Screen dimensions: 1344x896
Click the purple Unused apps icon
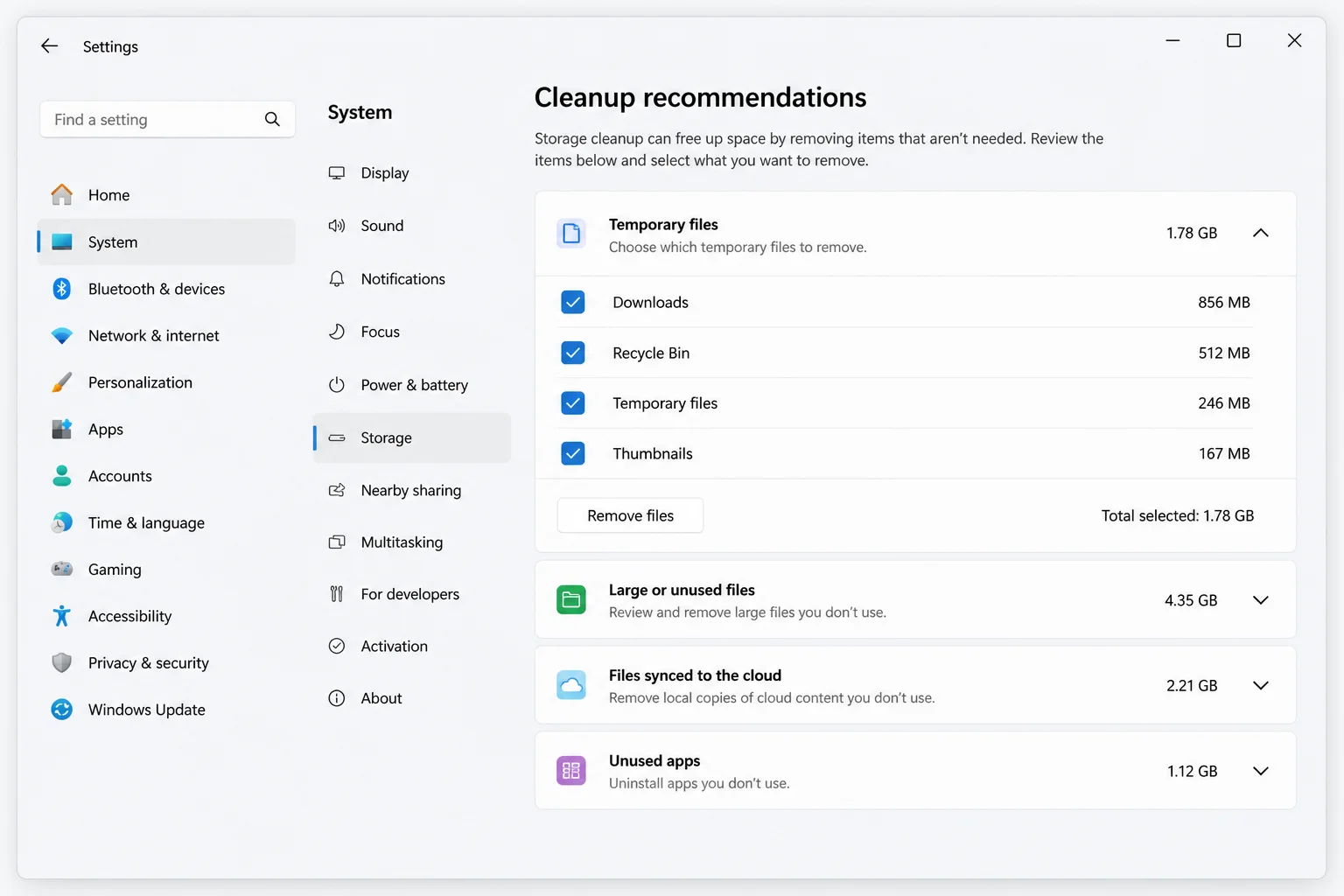[571, 771]
